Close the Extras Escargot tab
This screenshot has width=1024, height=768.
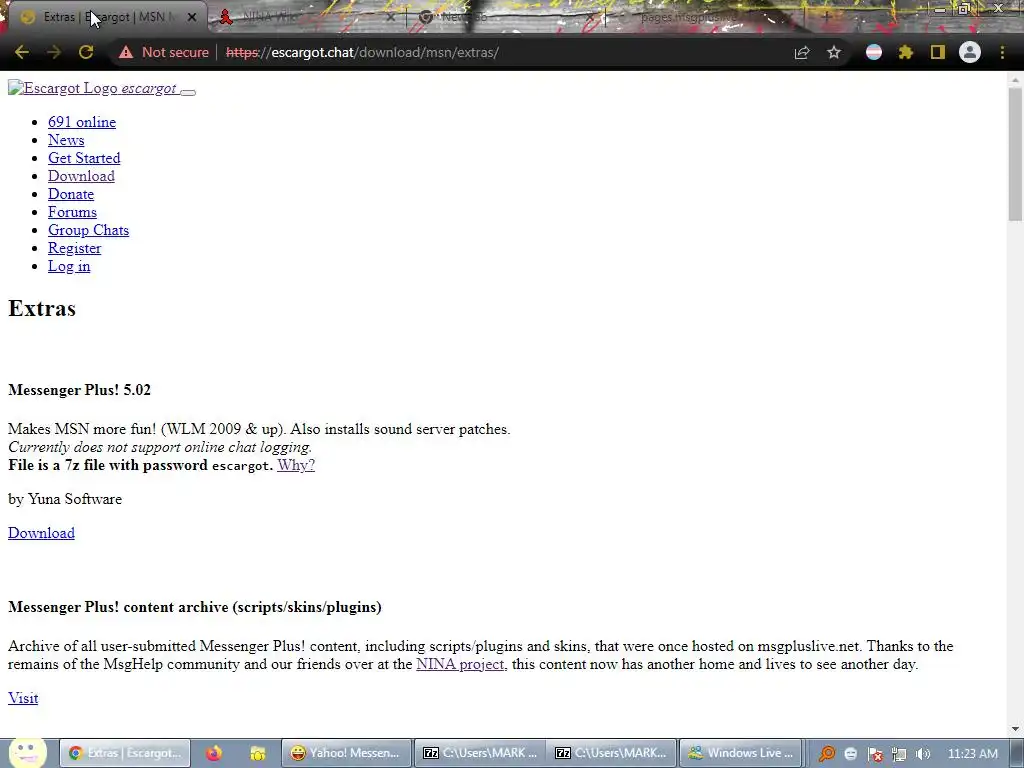[x=191, y=18]
